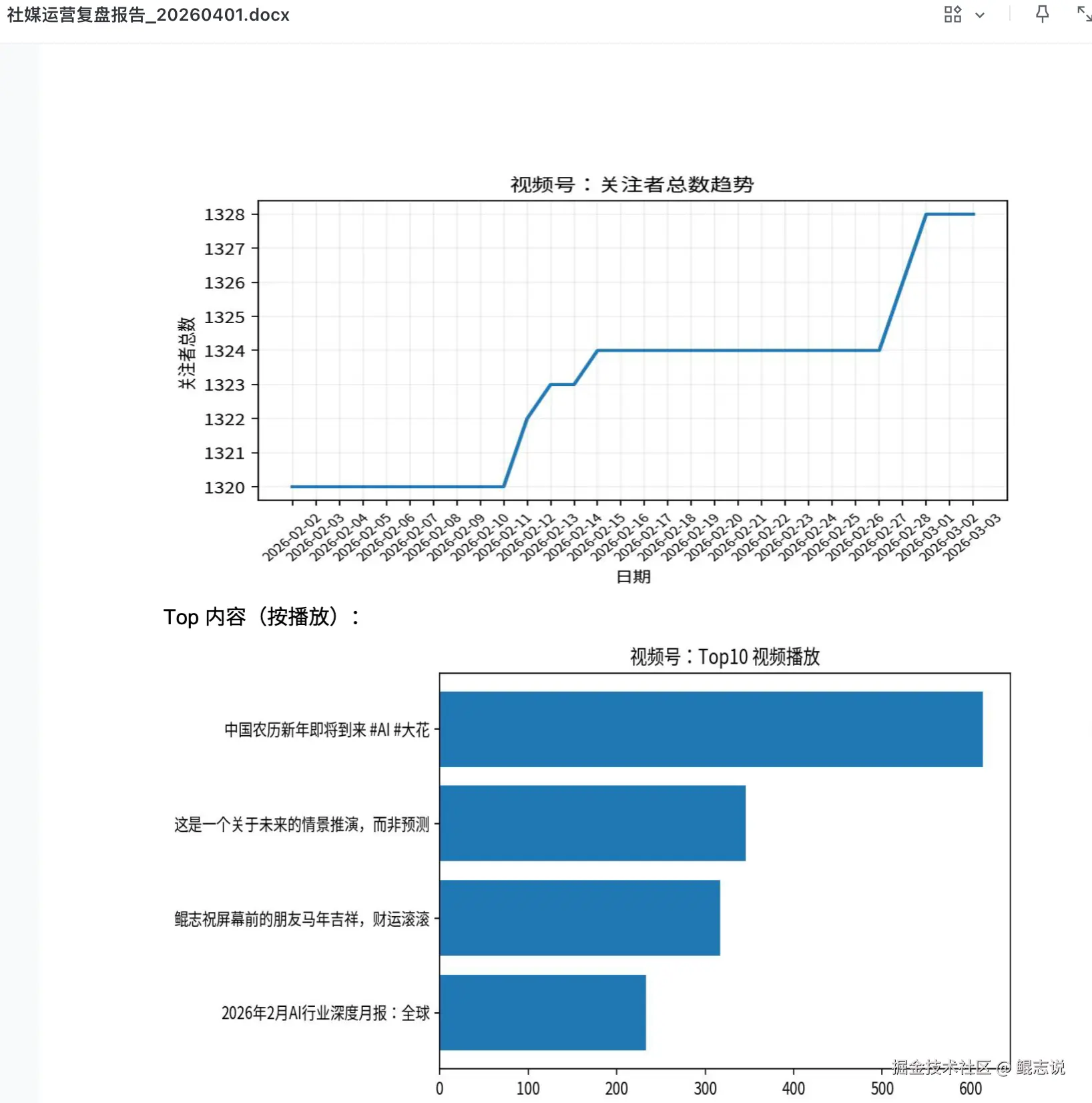Click the chart title 视频号：Top10 视频播放
1092x1103 pixels.
pyautogui.click(x=725, y=657)
